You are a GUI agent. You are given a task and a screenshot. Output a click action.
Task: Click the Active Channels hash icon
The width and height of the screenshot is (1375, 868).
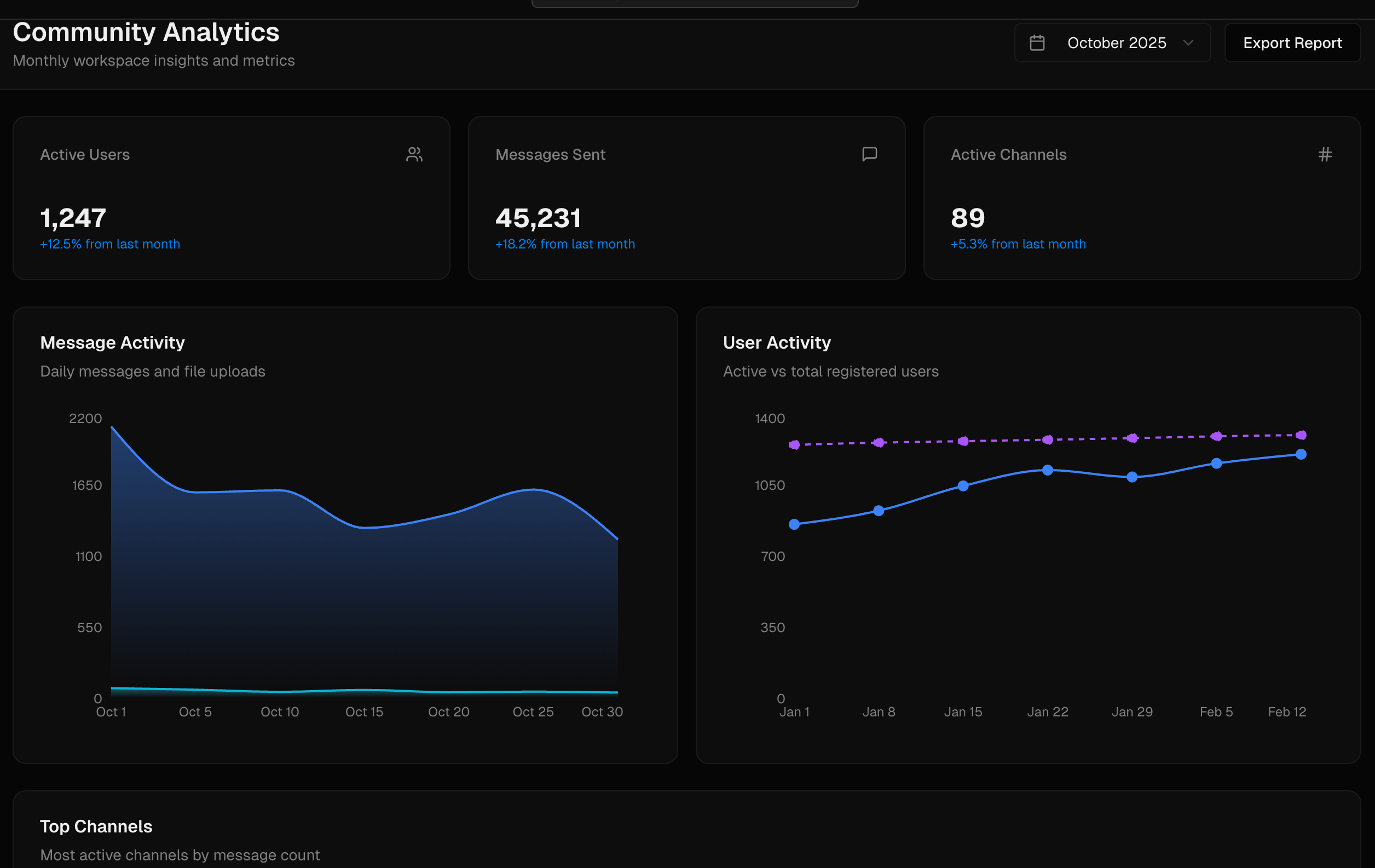[1325, 154]
